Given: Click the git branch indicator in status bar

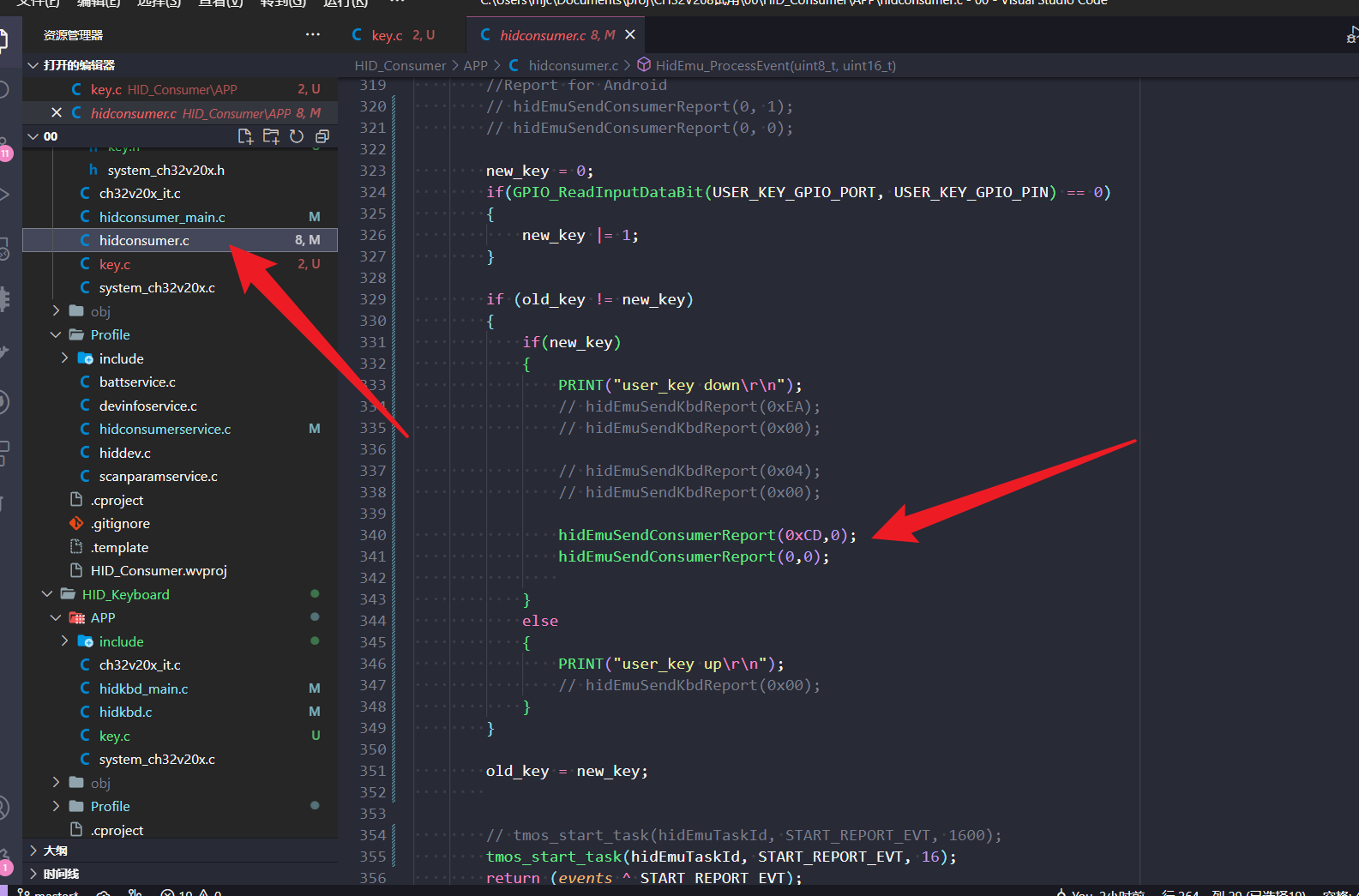Looking at the screenshot, I should [49, 893].
